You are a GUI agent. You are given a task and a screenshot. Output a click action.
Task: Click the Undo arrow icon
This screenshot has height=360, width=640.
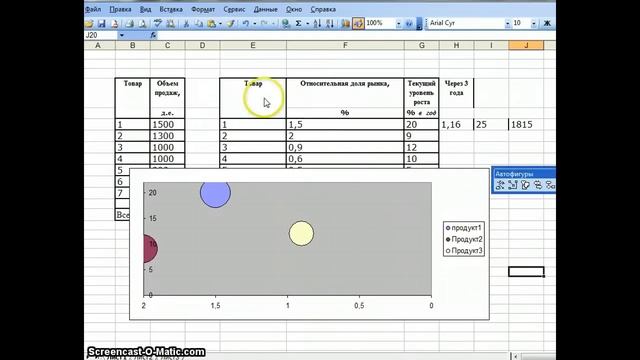246,24
